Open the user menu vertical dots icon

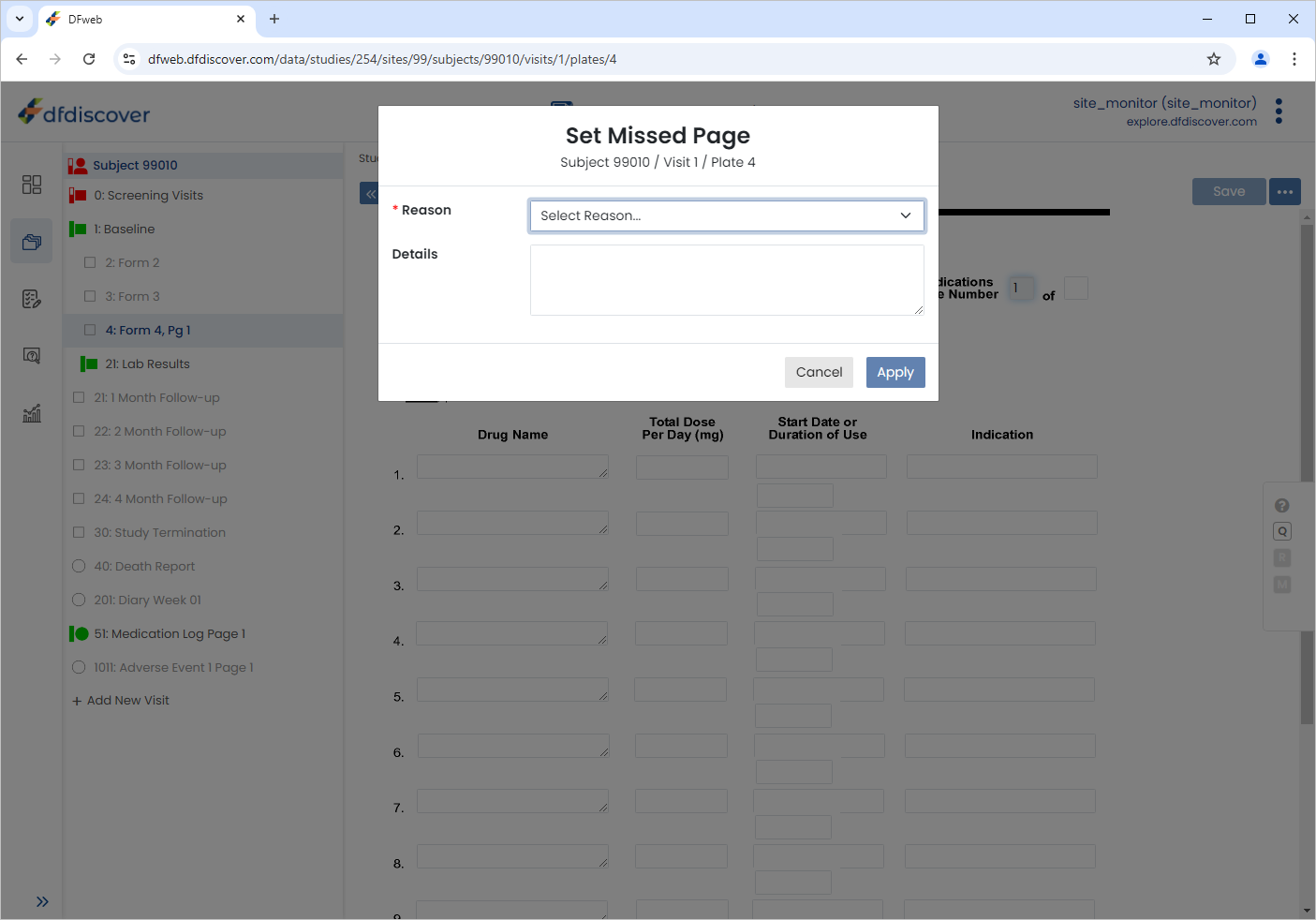(x=1279, y=111)
